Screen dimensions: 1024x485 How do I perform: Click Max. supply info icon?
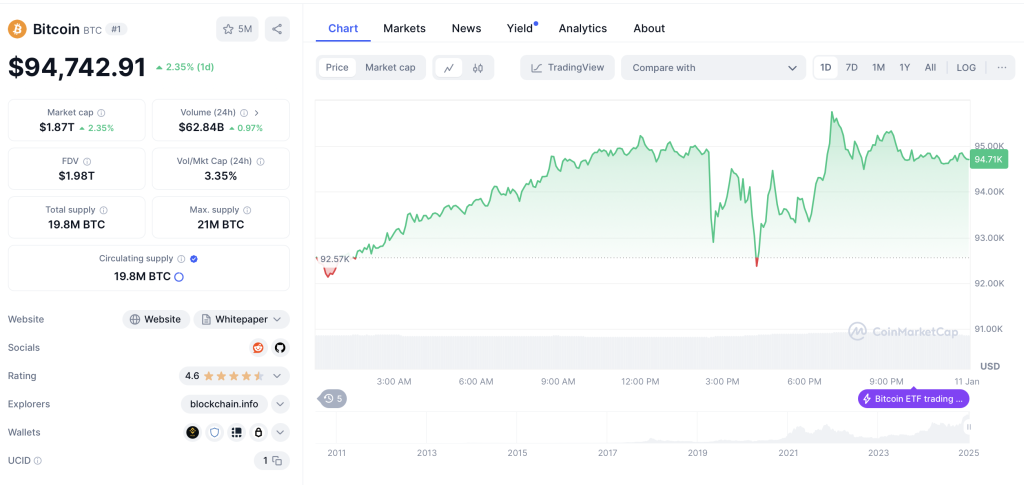pyautogui.click(x=248, y=210)
